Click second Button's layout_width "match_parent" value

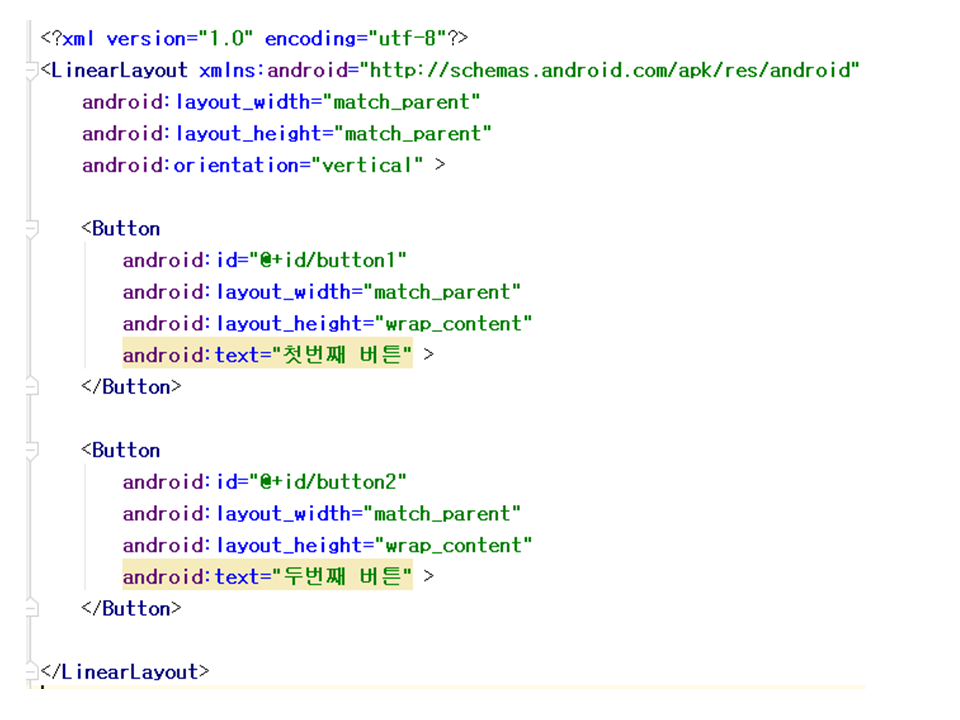[x=447, y=514]
